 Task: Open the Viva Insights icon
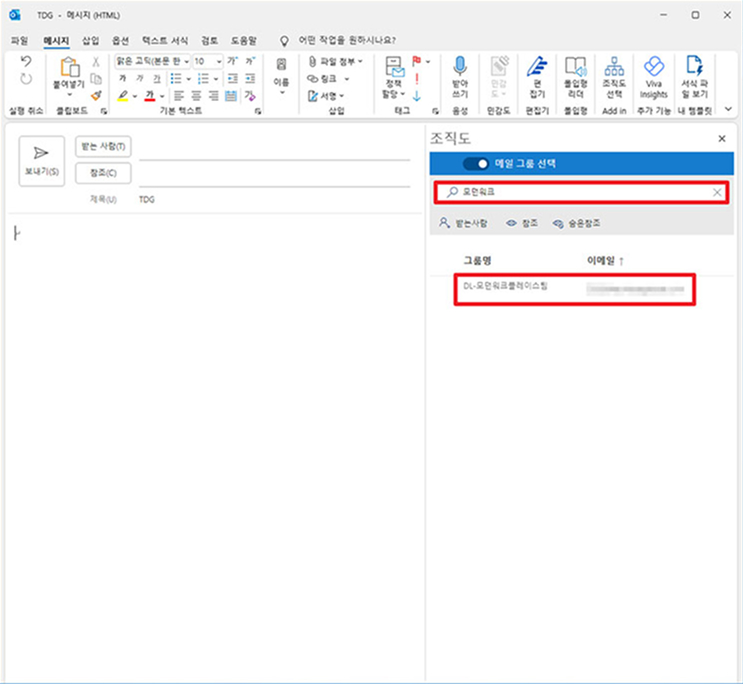[654, 66]
